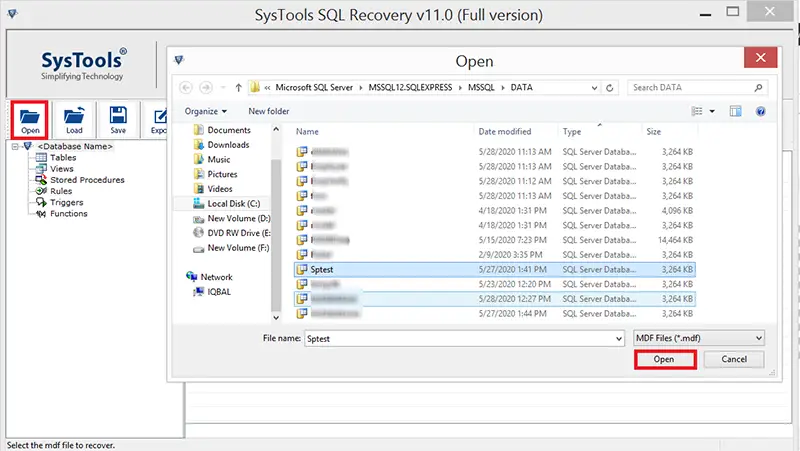800x451 pixels.
Task: Toggle the preview pane icon
Action: [735, 111]
